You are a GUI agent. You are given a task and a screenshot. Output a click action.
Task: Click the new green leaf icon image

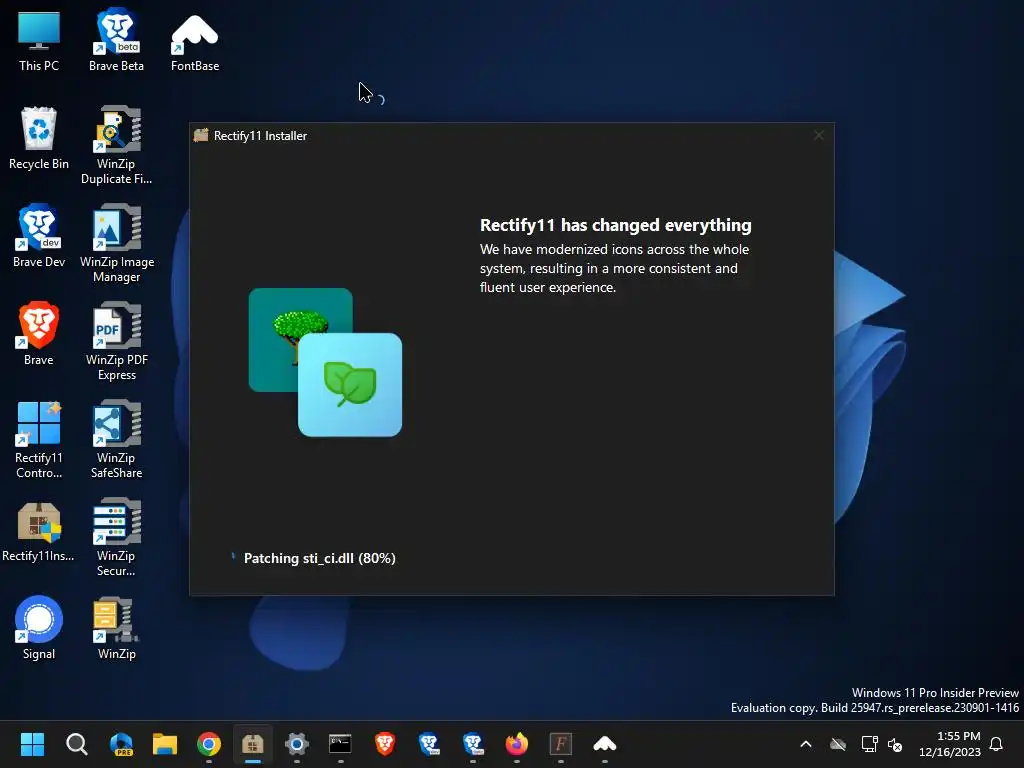tap(350, 385)
